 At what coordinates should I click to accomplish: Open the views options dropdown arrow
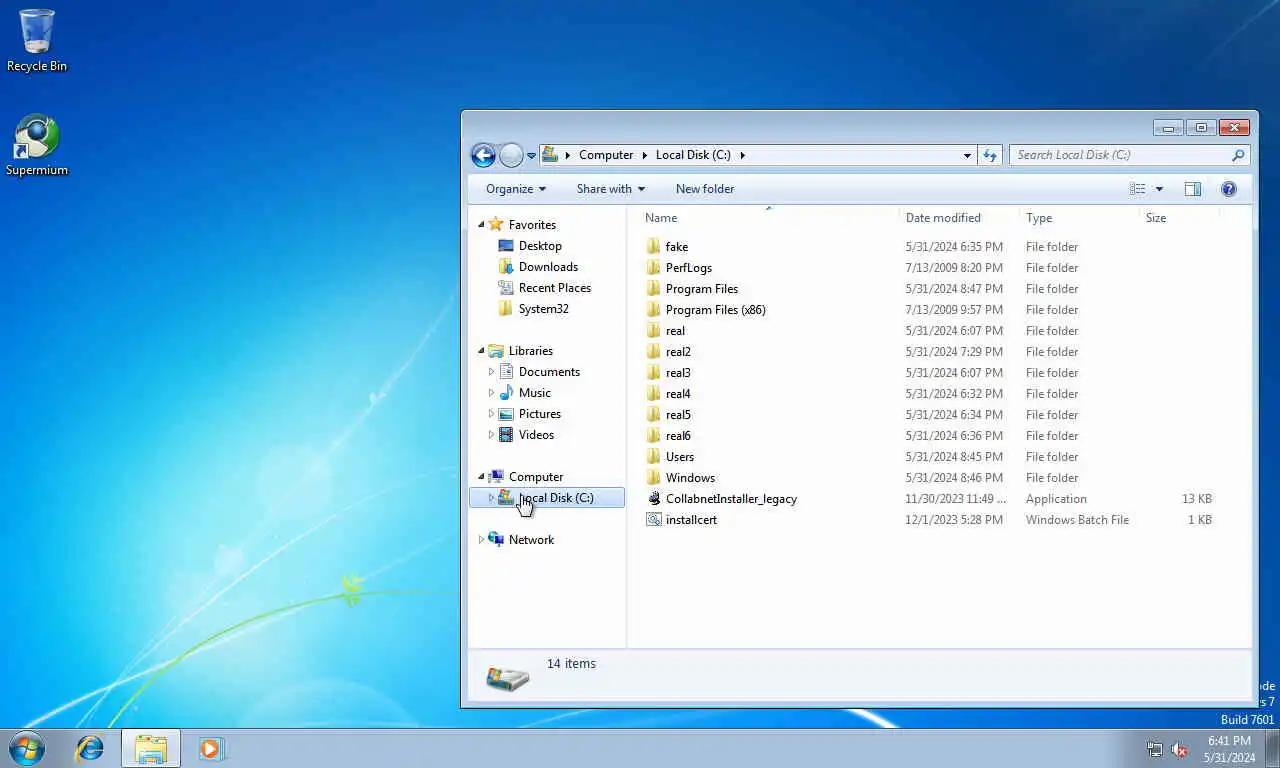pyautogui.click(x=1159, y=189)
